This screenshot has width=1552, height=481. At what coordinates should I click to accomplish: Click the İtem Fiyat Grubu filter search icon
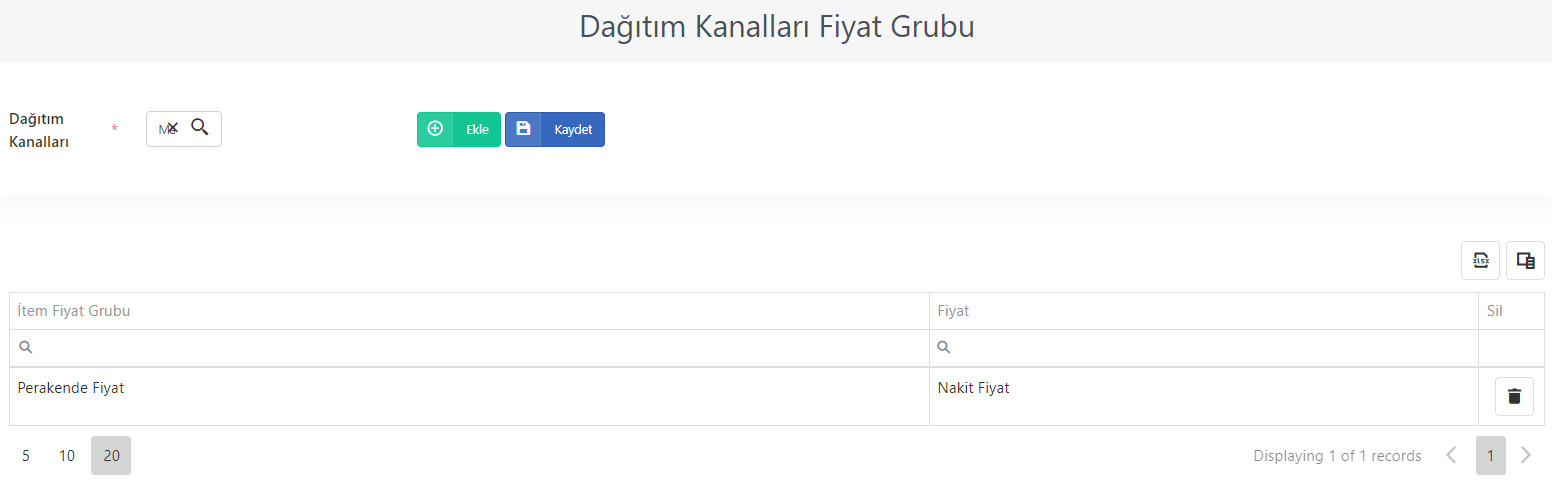pyautogui.click(x=26, y=348)
